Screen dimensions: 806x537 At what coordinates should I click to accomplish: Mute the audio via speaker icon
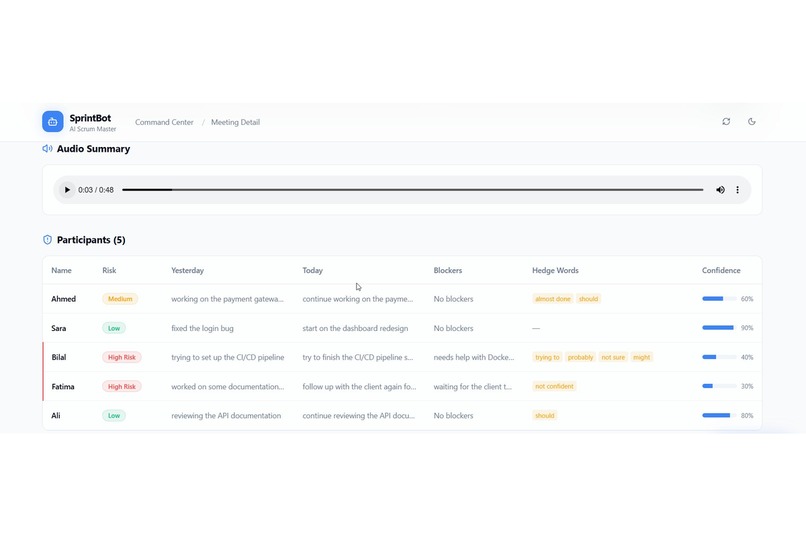720,190
